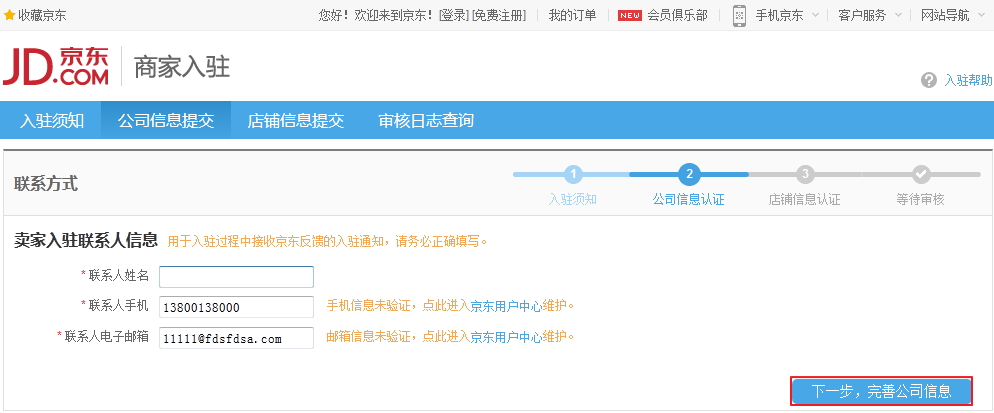Screen dimensions: 994x413
Task: Switch to 店铺信息提交 tab
Action: click(x=296, y=120)
